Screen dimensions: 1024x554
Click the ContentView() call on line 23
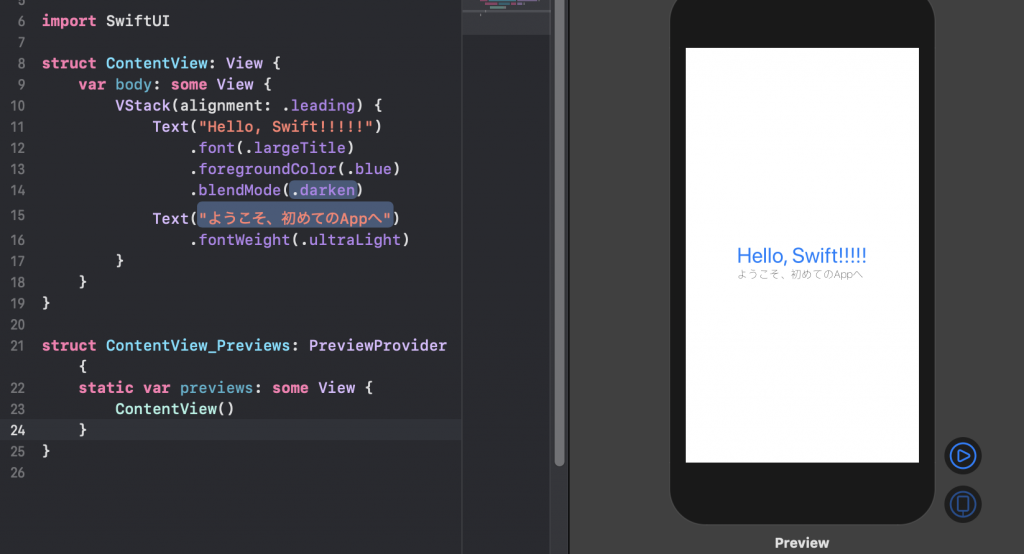(174, 409)
